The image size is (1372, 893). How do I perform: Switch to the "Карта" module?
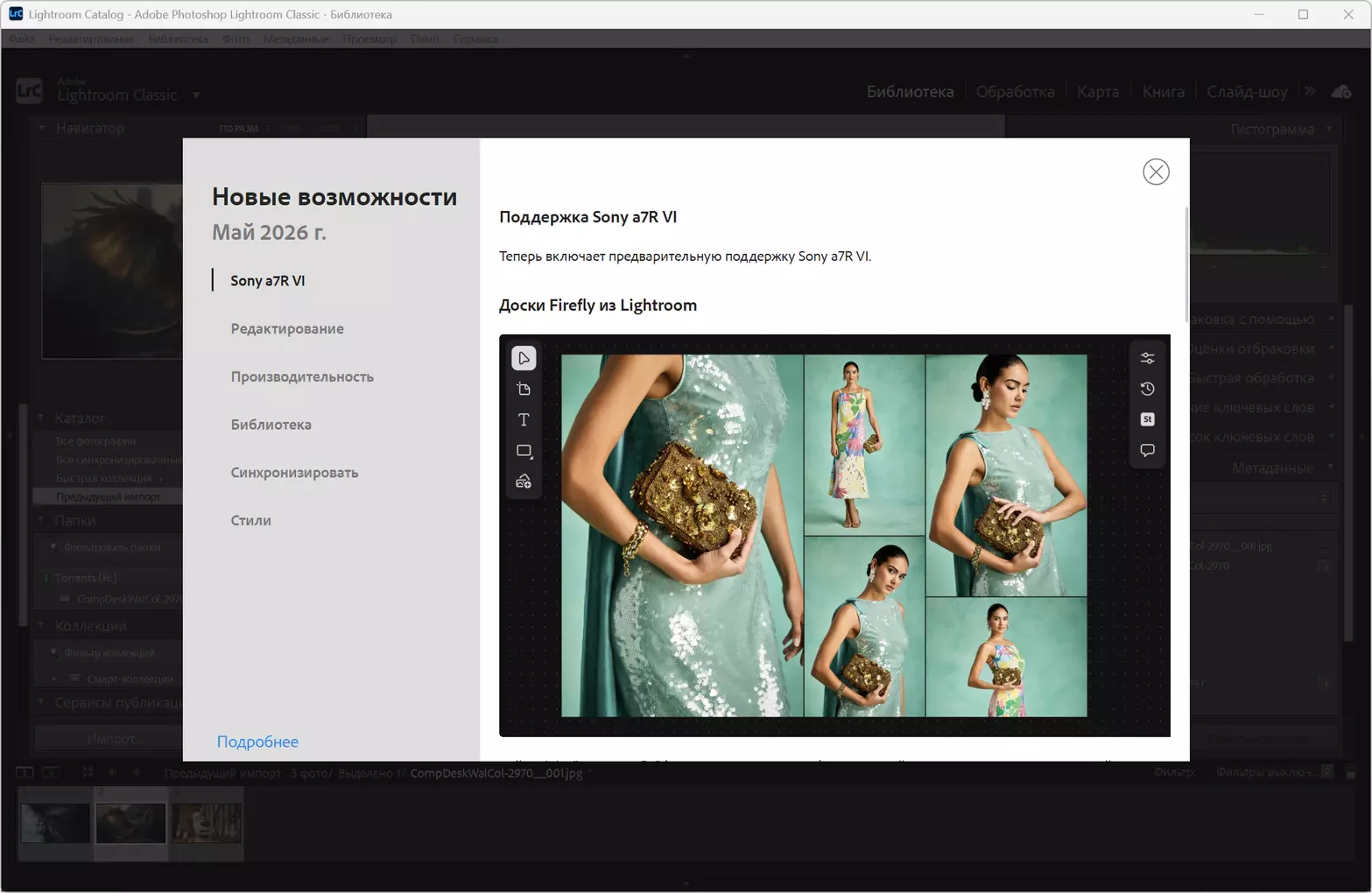[x=1098, y=92]
